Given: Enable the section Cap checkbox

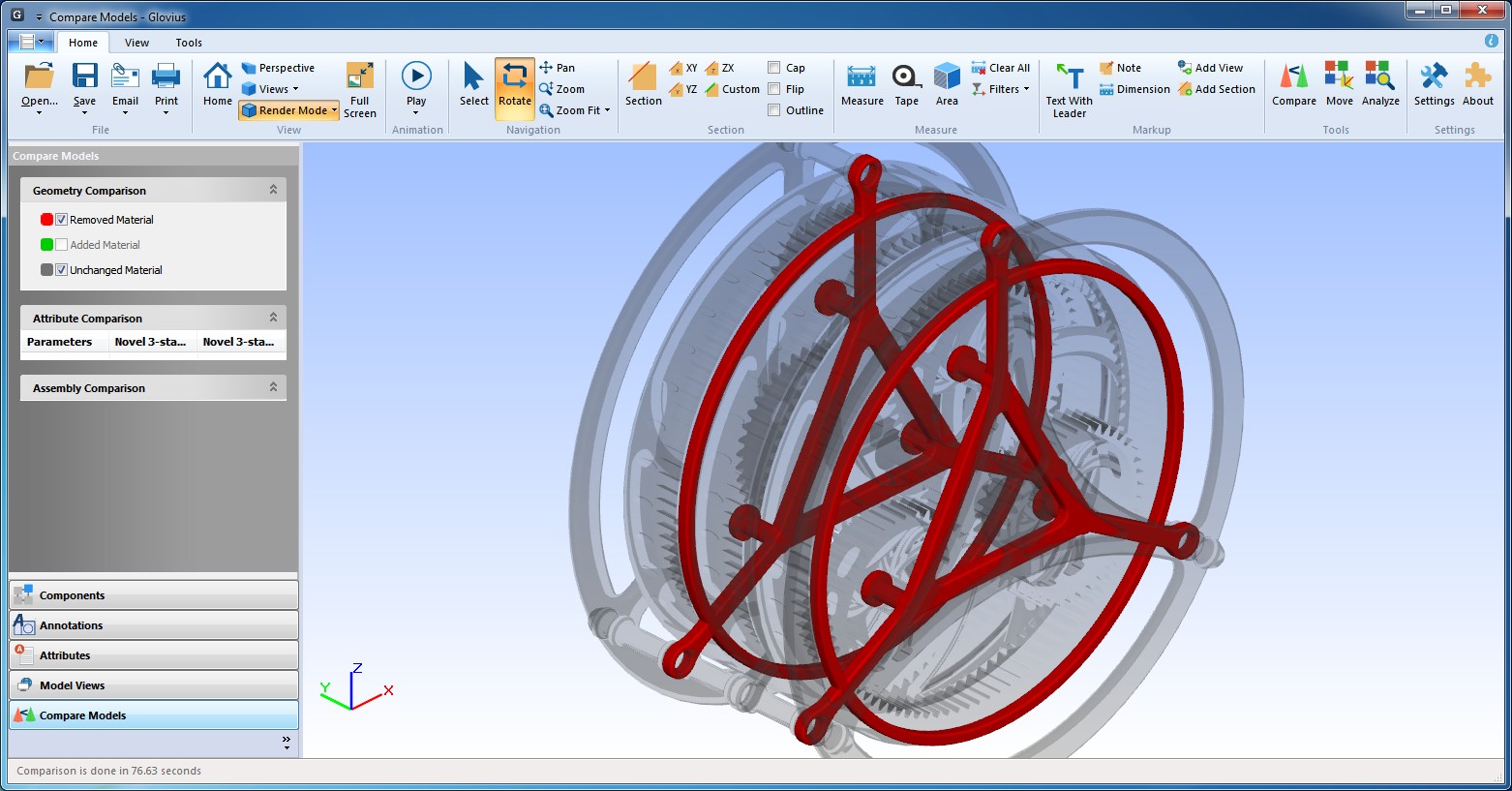Looking at the screenshot, I should [x=774, y=68].
